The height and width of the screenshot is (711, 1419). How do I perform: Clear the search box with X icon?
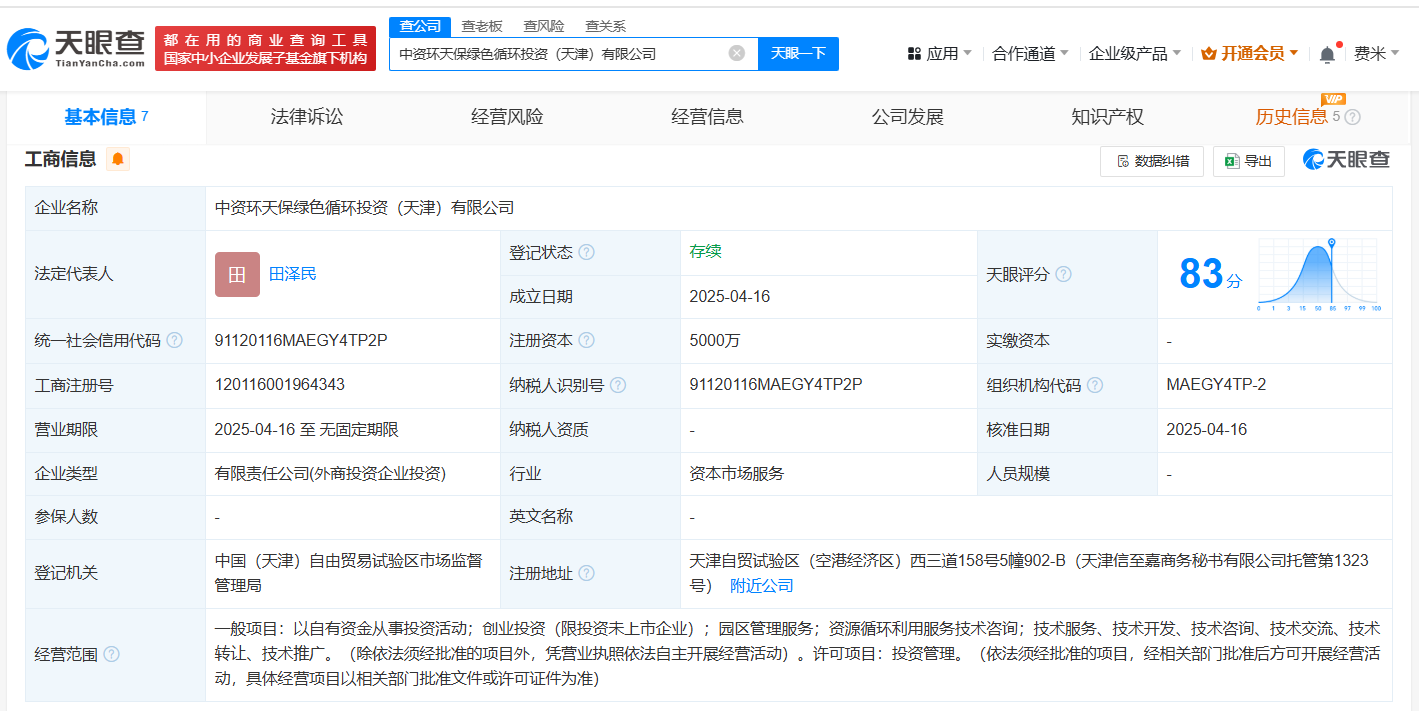[737, 54]
